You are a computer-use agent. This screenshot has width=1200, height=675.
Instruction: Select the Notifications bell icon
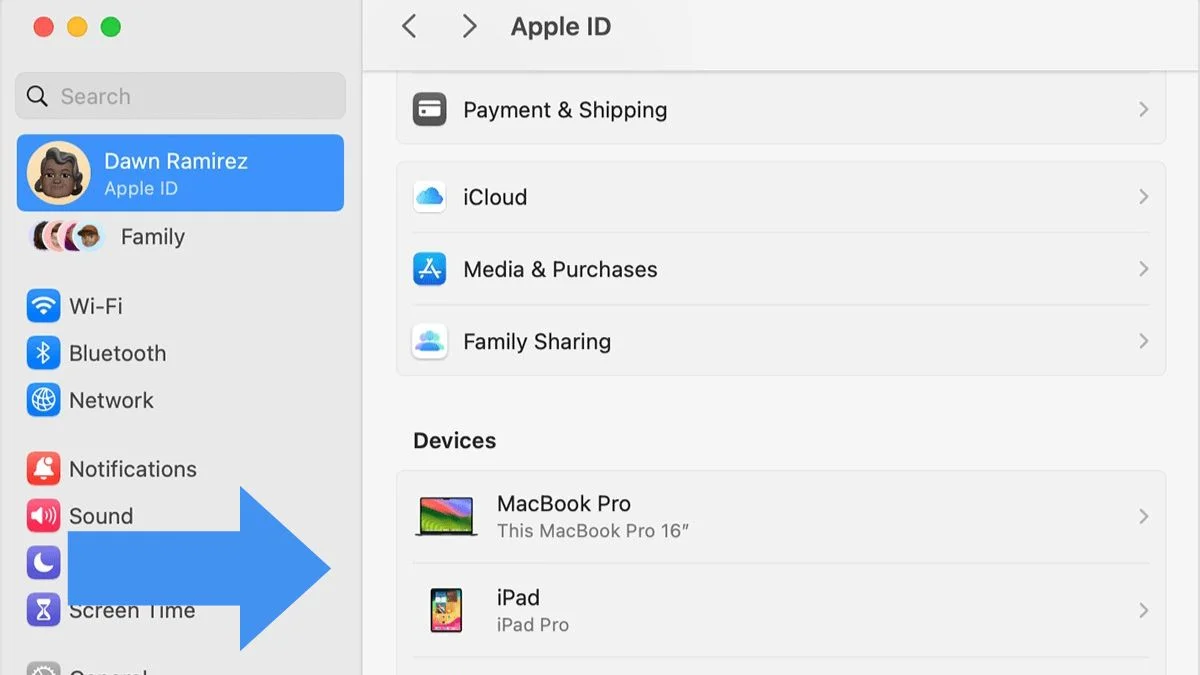(x=44, y=469)
